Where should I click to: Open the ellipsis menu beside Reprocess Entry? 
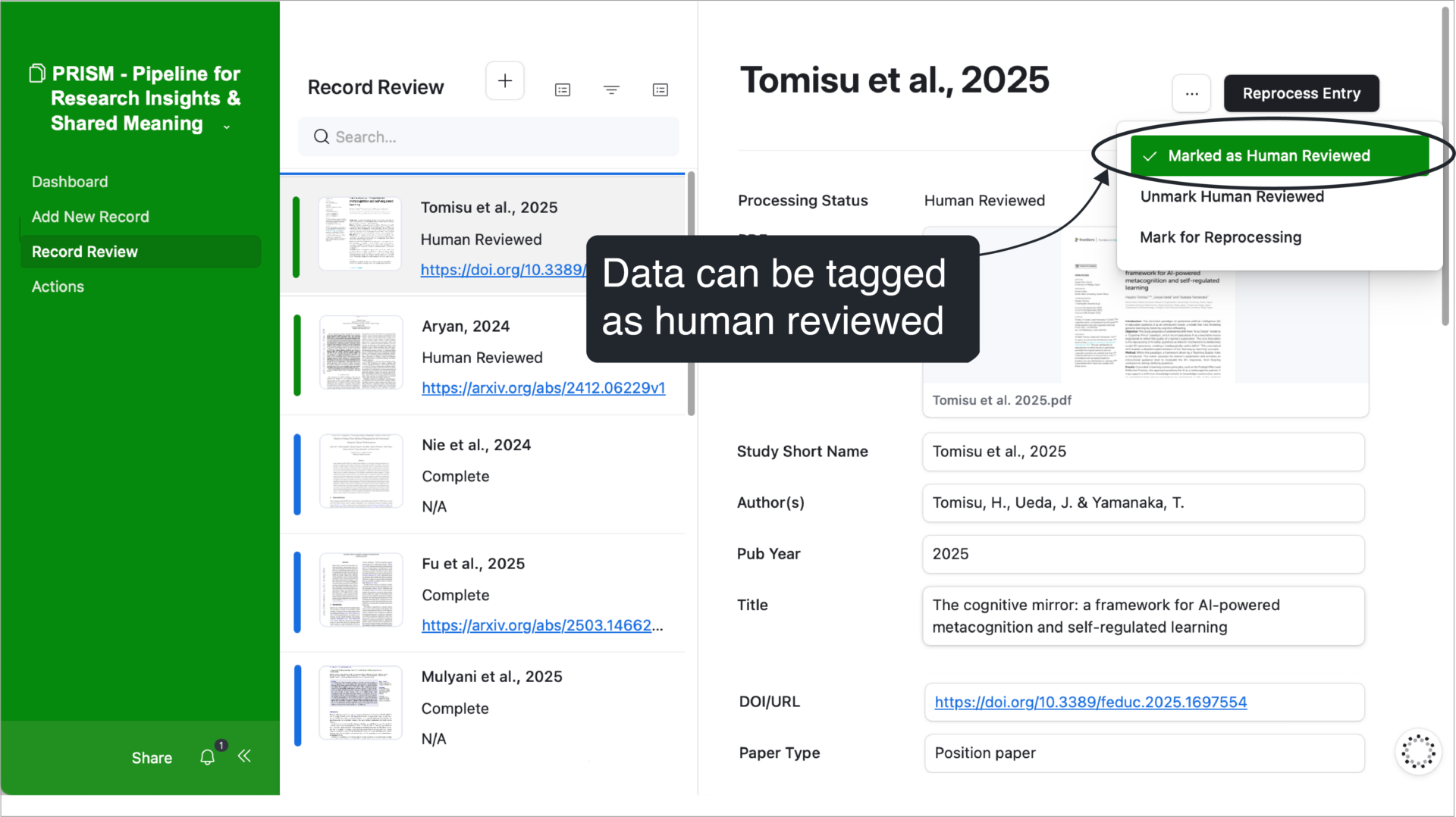[1191, 93]
